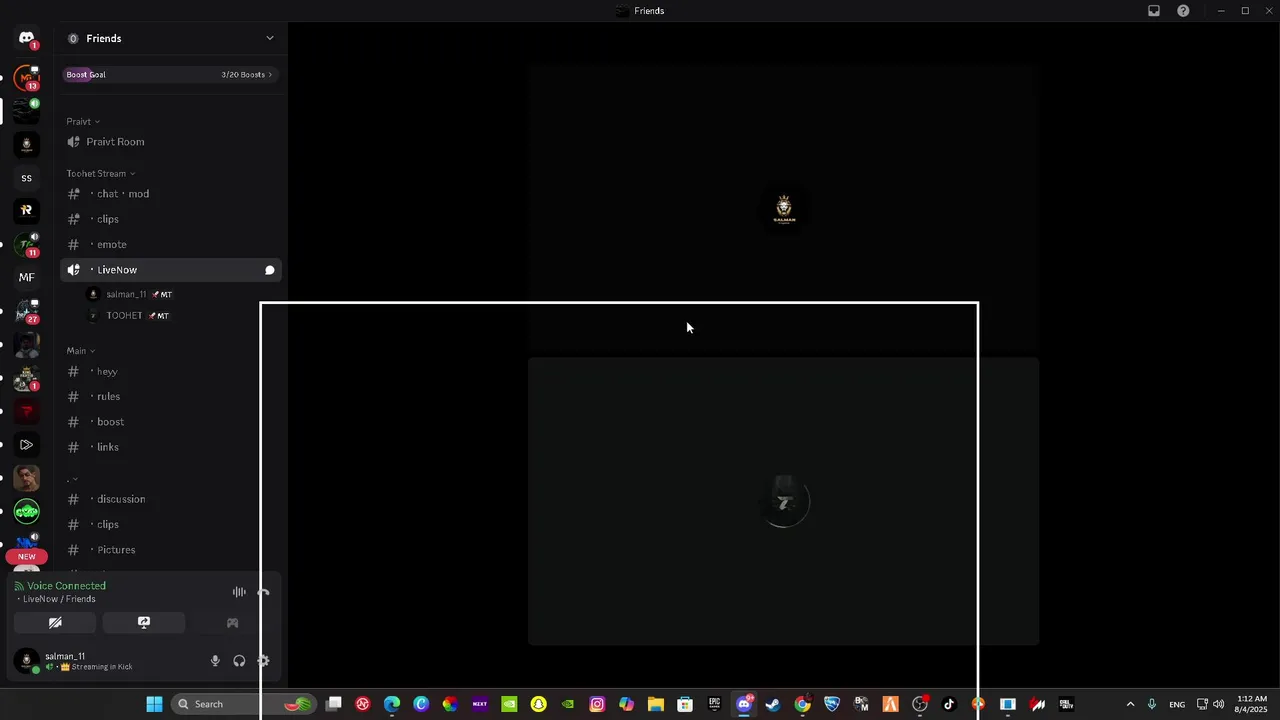Open Steam from the taskbar
1280x720 pixels.
773,704
